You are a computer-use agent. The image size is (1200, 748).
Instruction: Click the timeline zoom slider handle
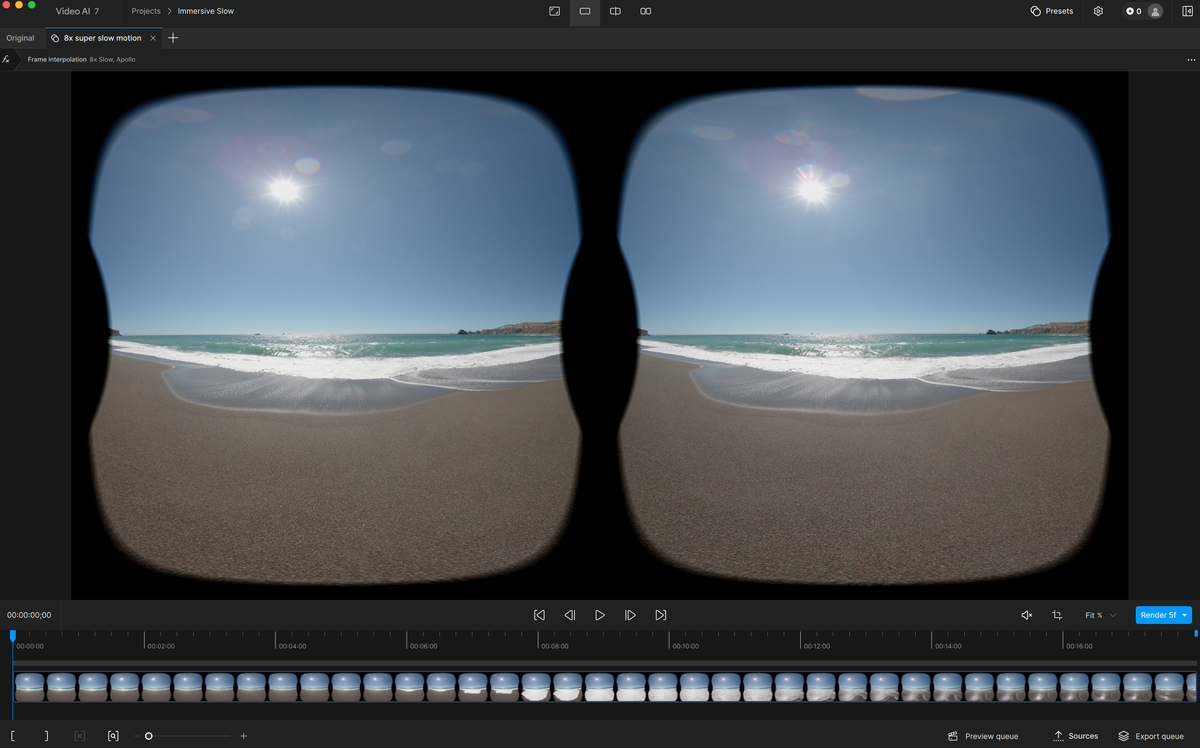click(149, 736)
